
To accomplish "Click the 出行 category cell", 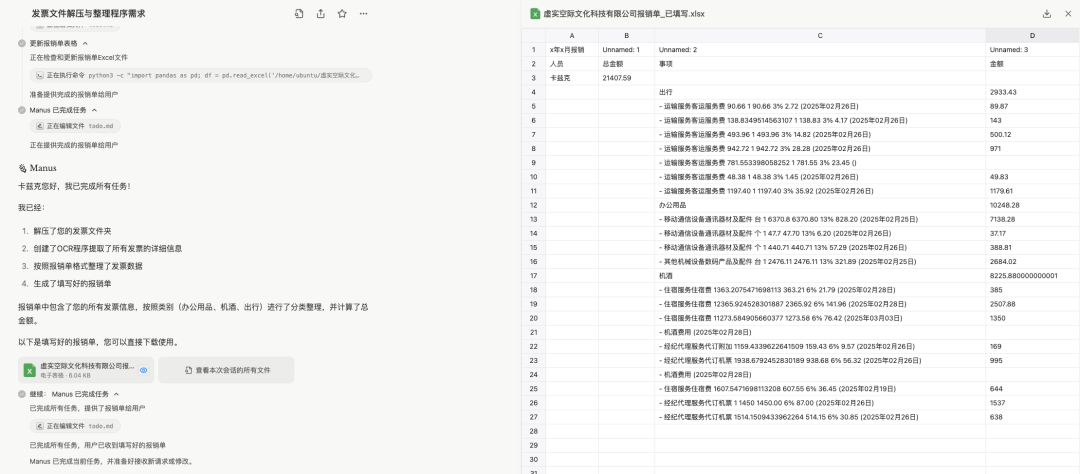I will point(820,92).
